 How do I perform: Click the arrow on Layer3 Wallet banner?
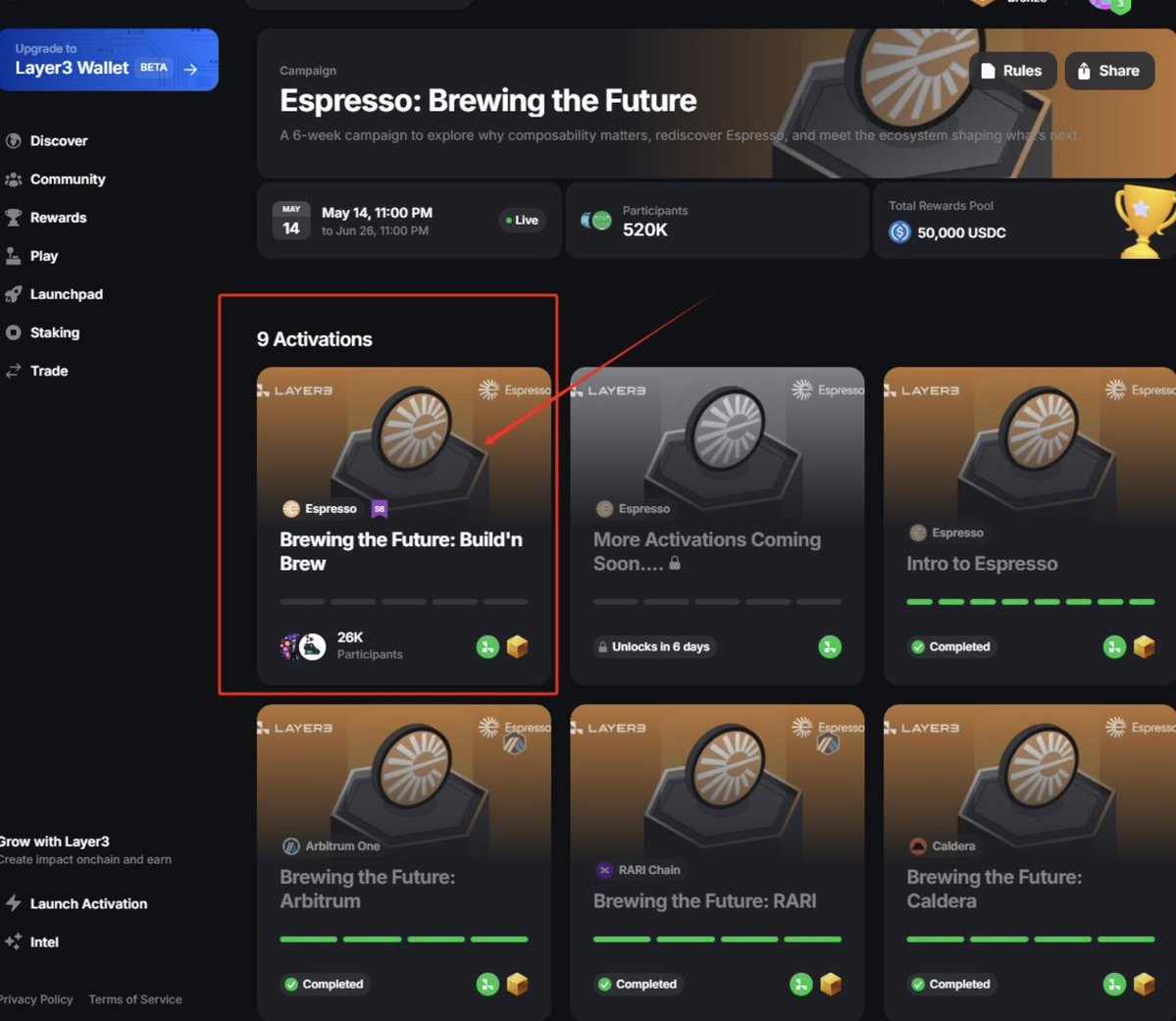click(x=190, y=69)
